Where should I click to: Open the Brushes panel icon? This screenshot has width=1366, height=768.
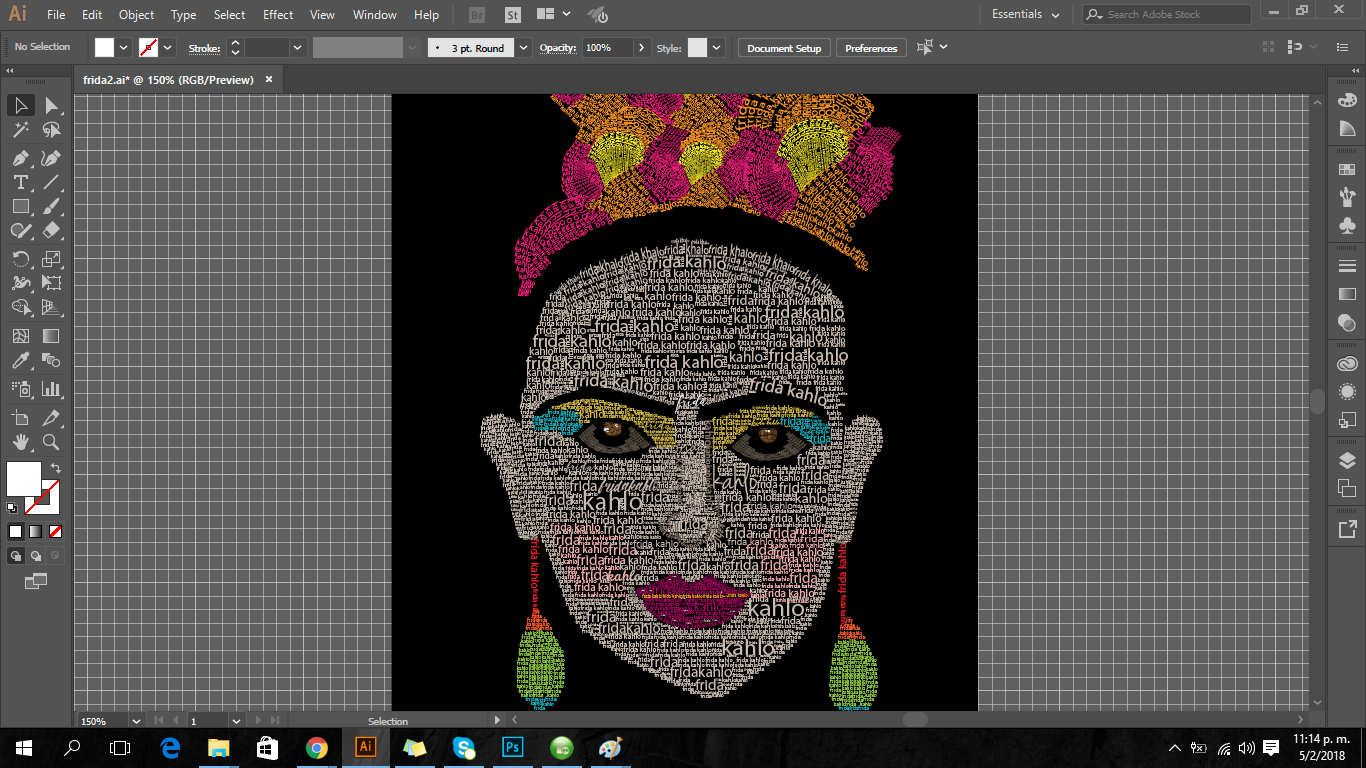[x=1347, y=197]
